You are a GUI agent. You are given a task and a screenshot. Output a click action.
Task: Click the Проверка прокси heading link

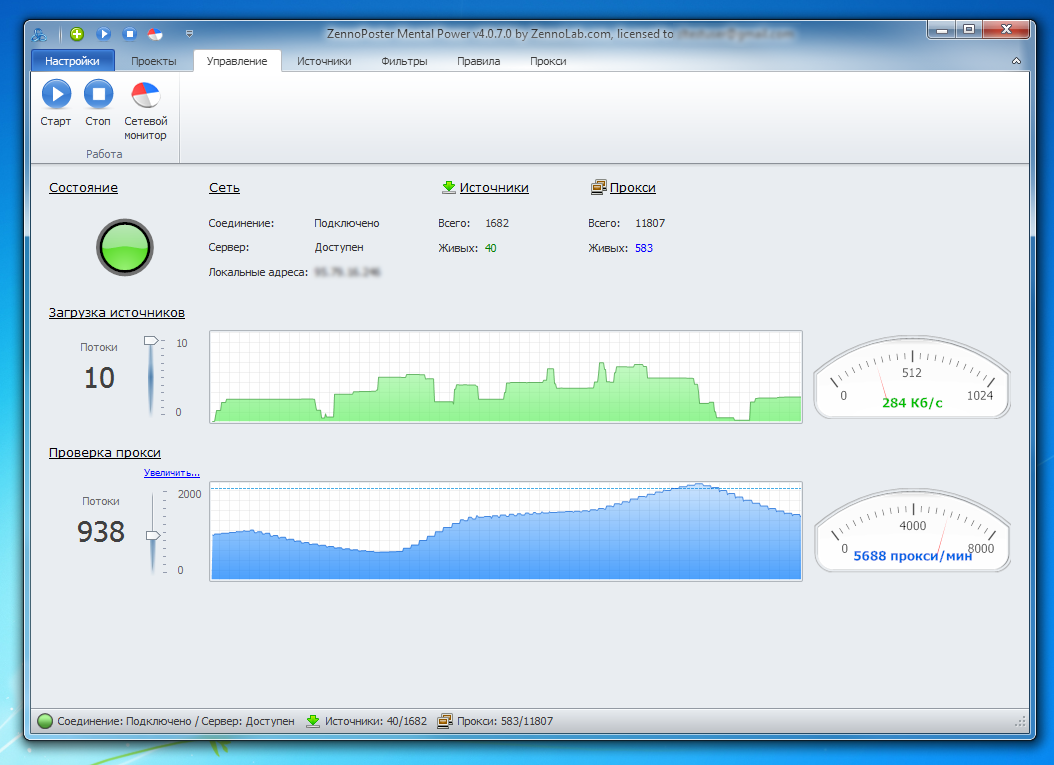pos(105,452)
